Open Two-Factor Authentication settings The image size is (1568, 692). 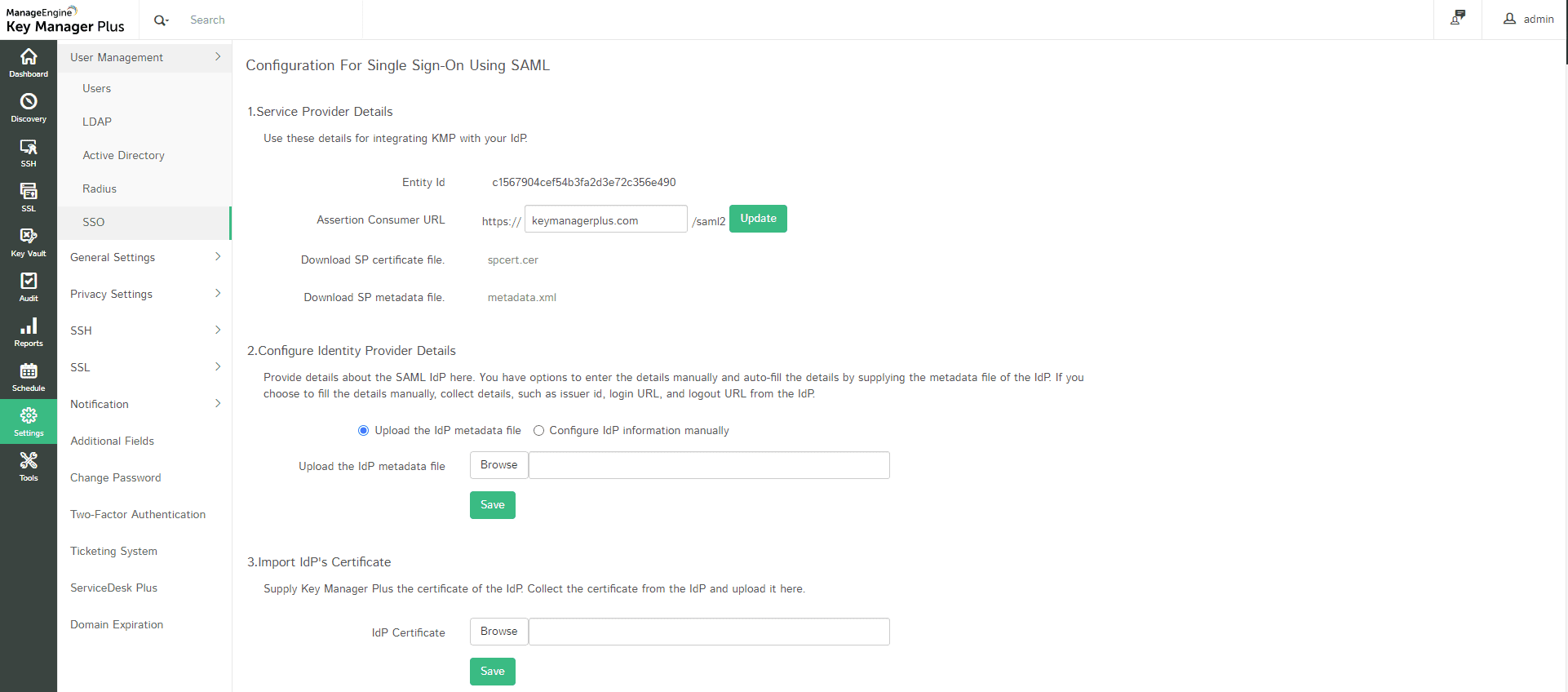tap(138, 514)
